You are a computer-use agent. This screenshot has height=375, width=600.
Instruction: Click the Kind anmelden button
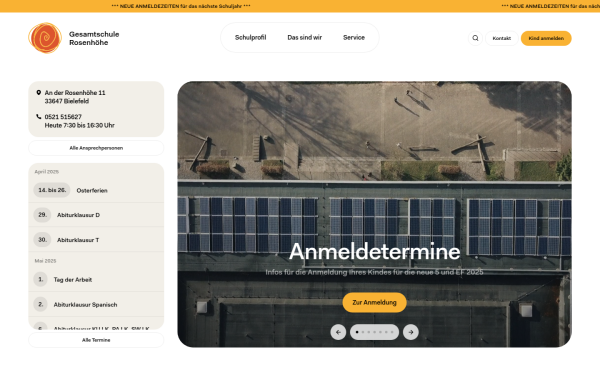point(546,38)
